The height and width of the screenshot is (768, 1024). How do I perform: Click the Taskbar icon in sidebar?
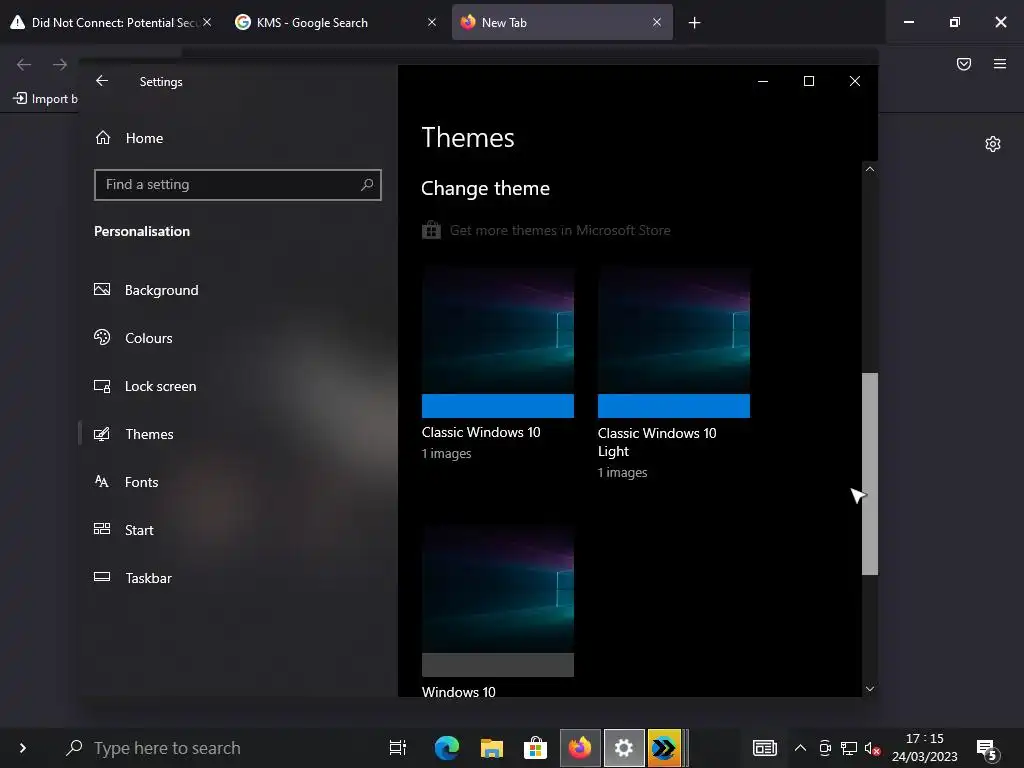tap(102, 577)
